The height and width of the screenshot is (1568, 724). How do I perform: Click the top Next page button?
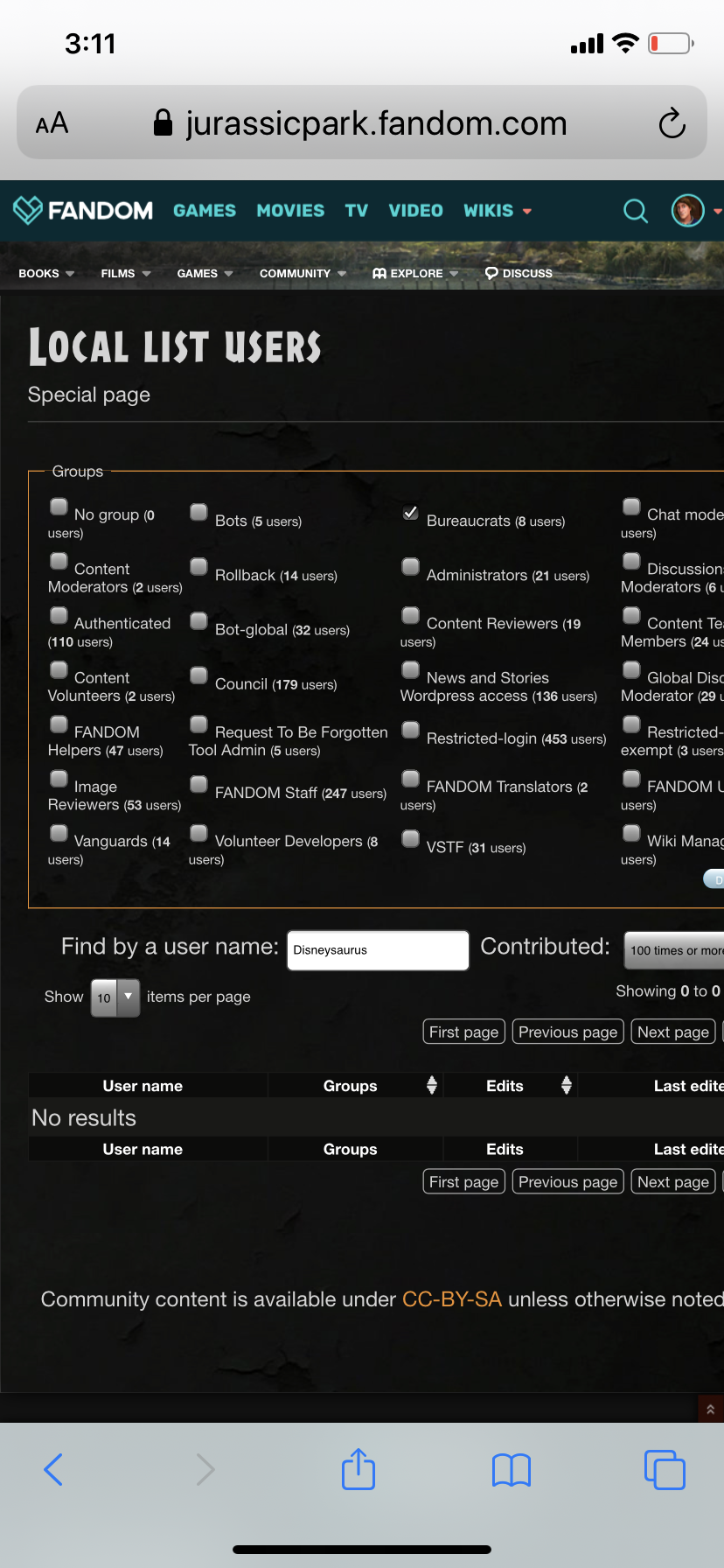point(673,1032)
